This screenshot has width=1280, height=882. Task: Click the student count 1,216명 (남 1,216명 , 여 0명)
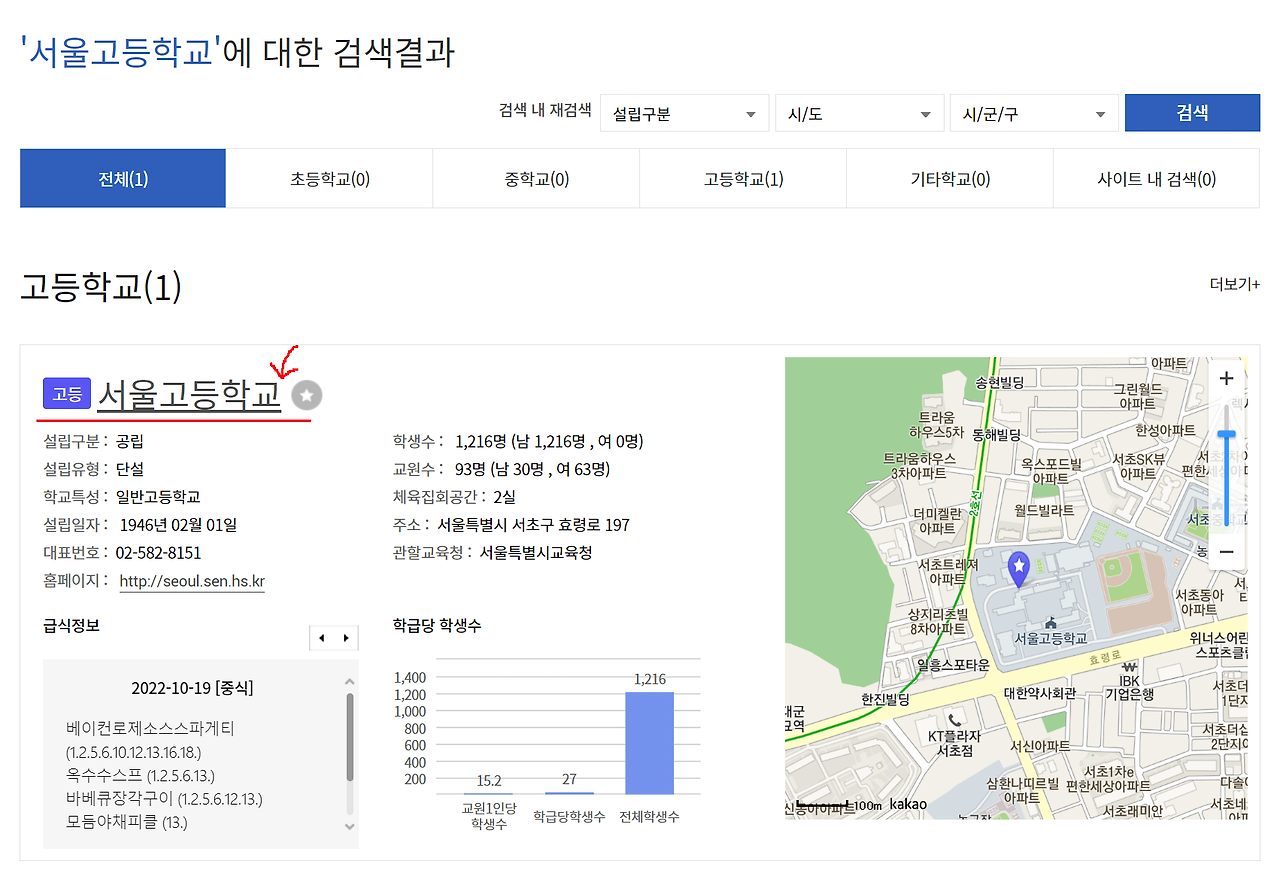pos(549,441)
